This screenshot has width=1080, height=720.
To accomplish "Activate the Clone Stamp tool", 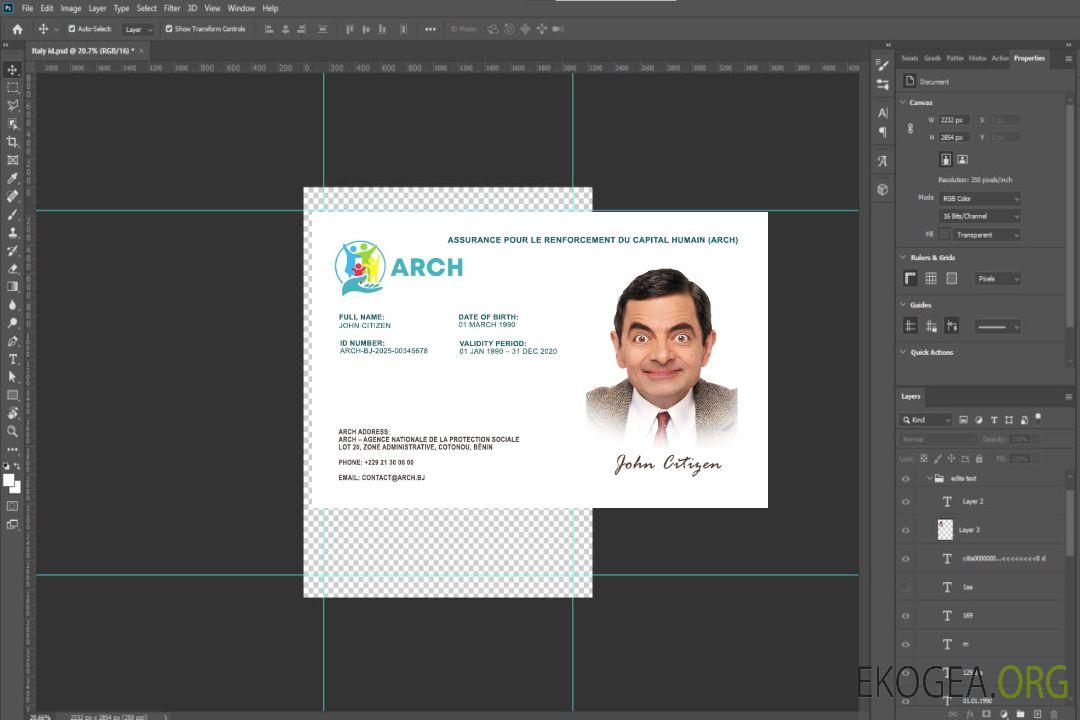I will (12, 232).
